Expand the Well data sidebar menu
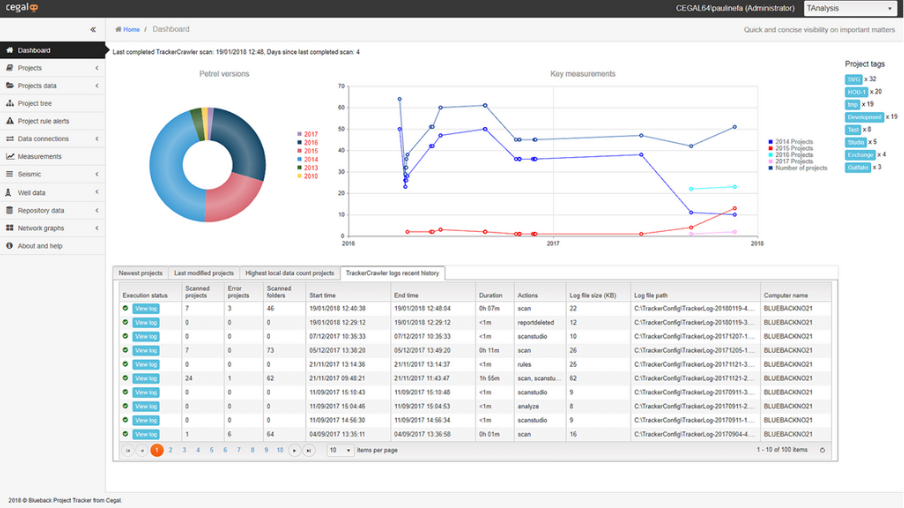This screenshot has width=904, height=508. pyautogui.click(x=97, y=192)
